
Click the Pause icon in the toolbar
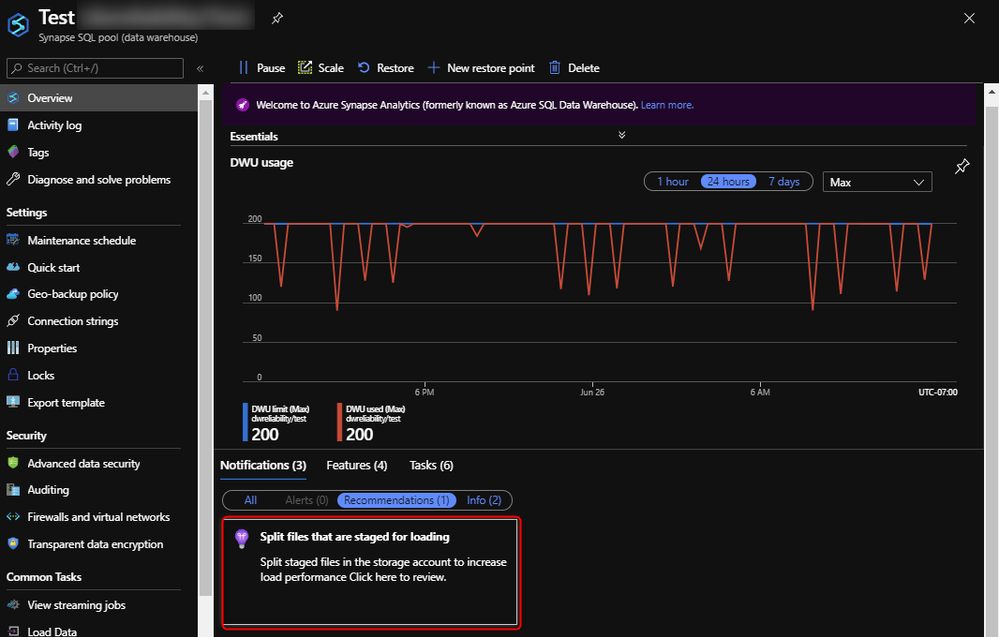243,68
